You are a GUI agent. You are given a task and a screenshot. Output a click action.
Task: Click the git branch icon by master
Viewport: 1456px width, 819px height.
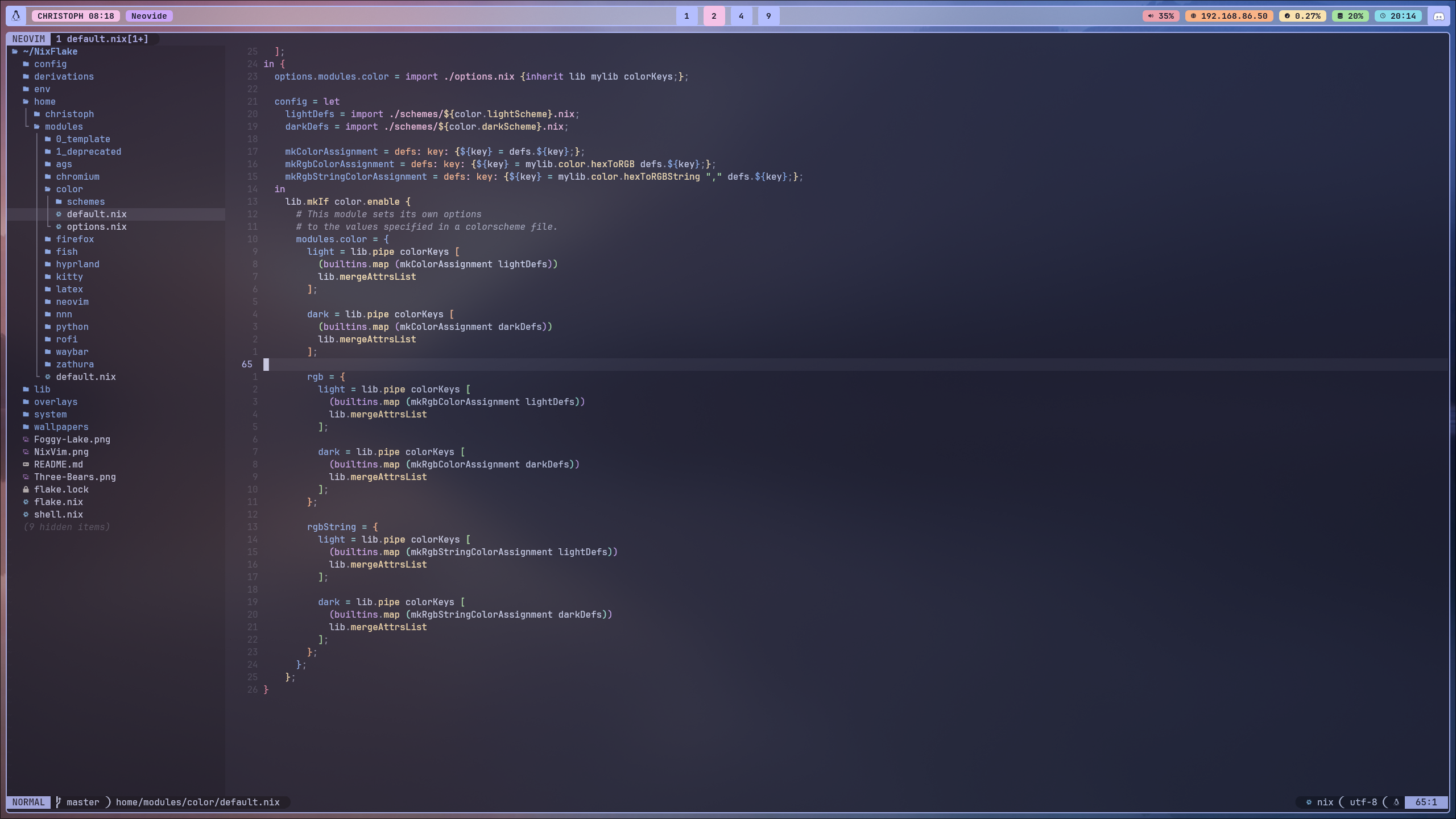coord(59,802)
